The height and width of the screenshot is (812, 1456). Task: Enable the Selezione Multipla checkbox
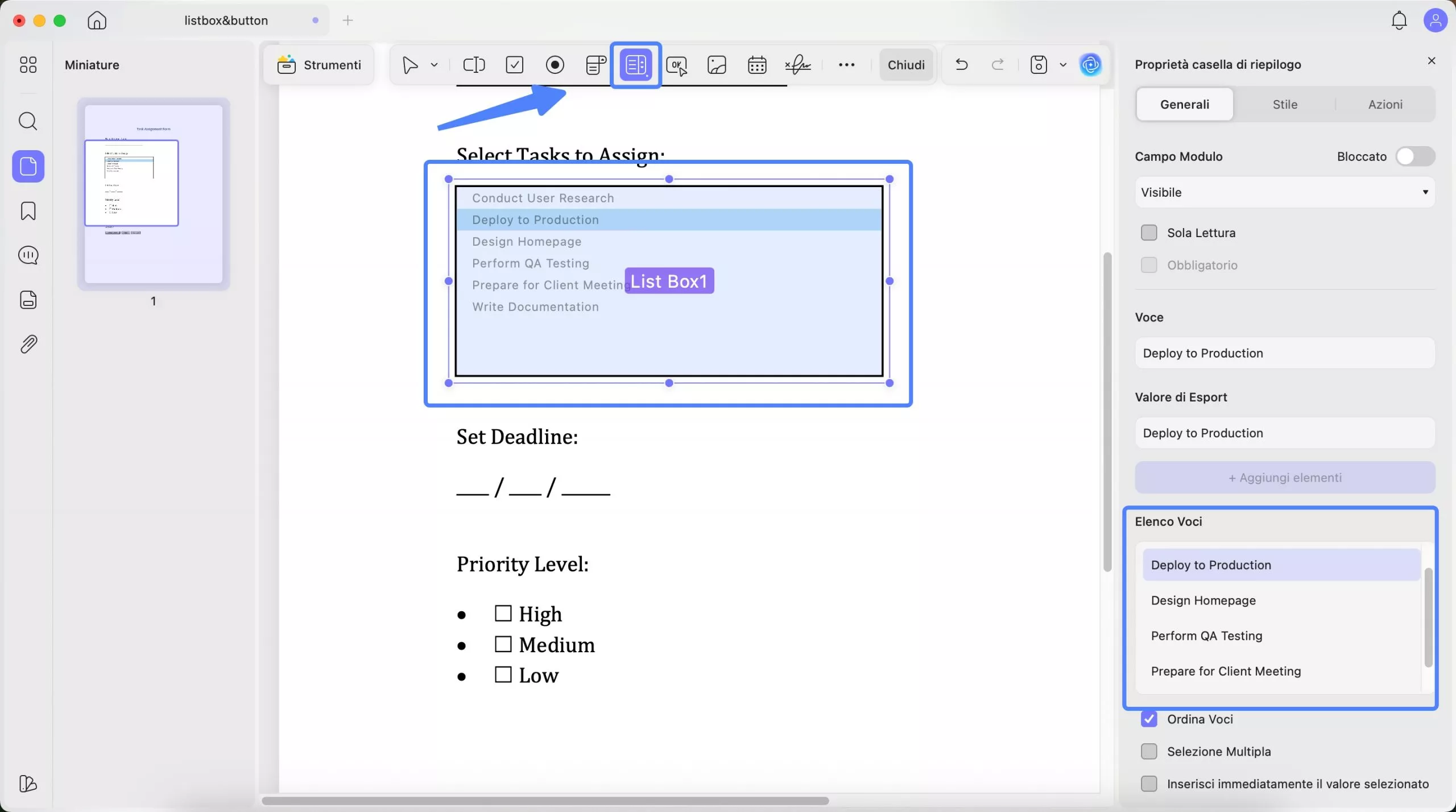pyautogui.click(x=1149, y=752)
